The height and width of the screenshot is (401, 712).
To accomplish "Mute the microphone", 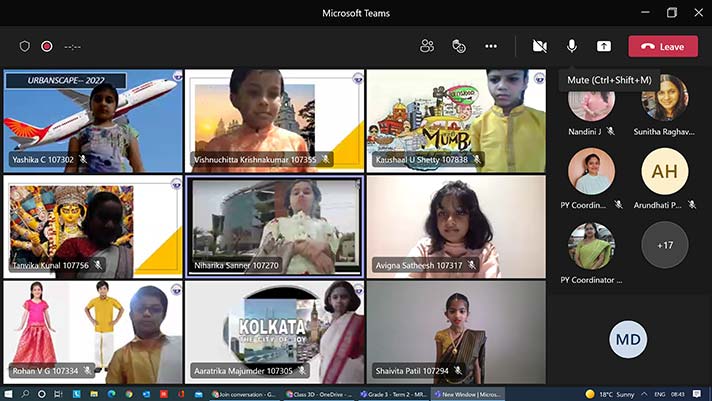I will click(572, 46).
